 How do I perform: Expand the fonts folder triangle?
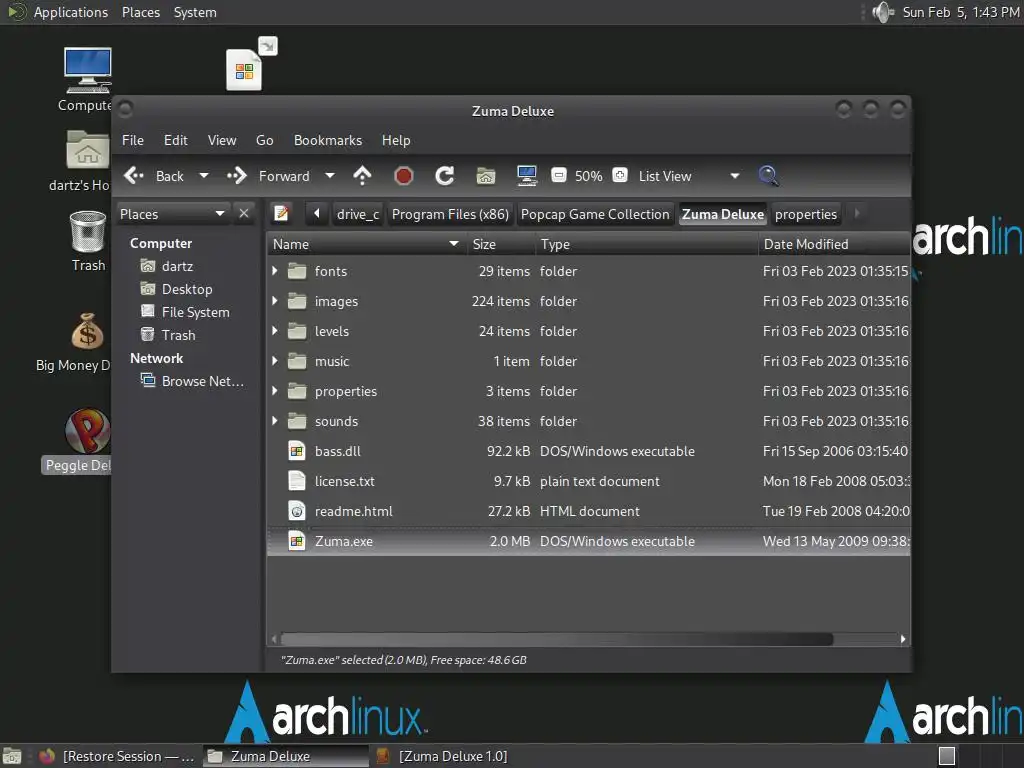click(x=275, y=271)
